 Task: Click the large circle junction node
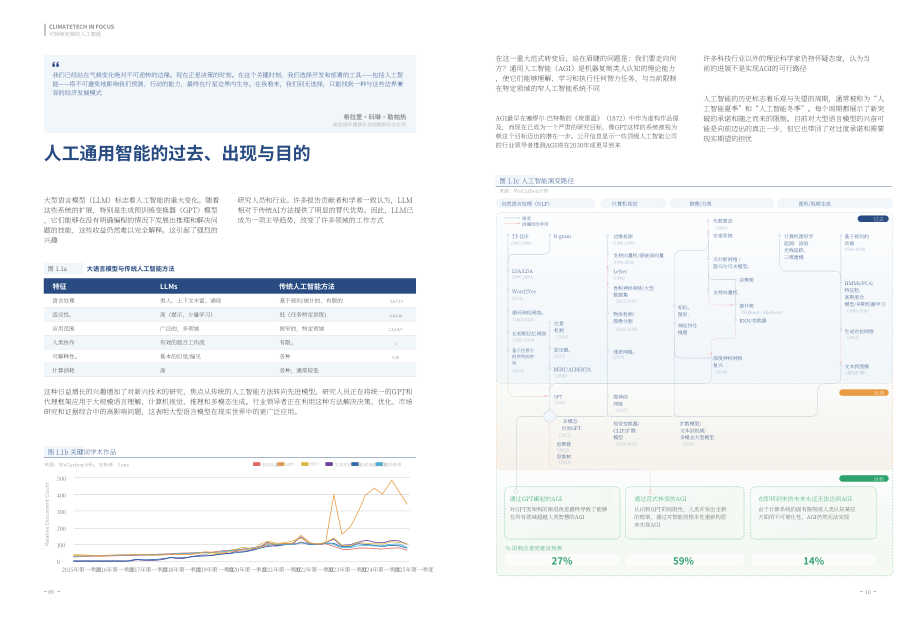tap(549, 416)
